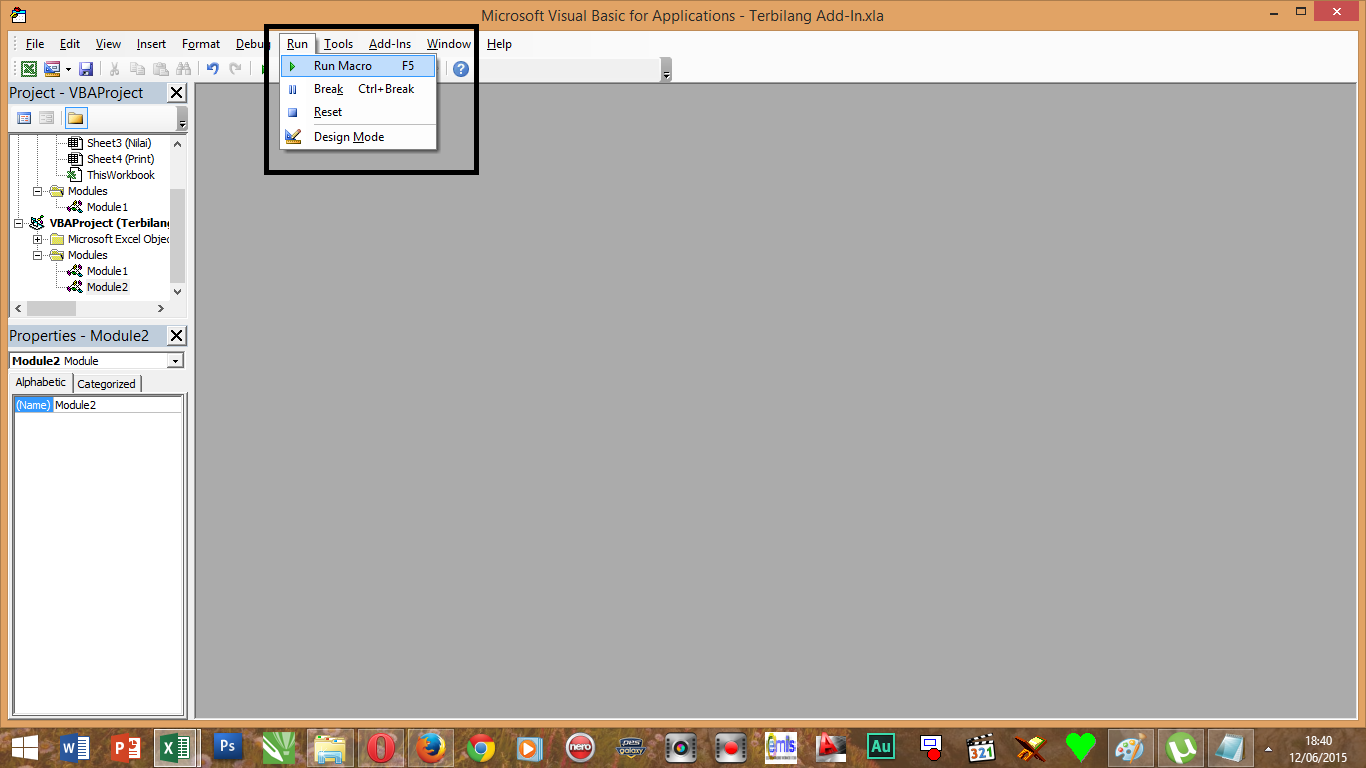This screenshot has height=768, width=1366.
Task: Click the project tree scroll down arrow
Action: click(x=178, y=292)
